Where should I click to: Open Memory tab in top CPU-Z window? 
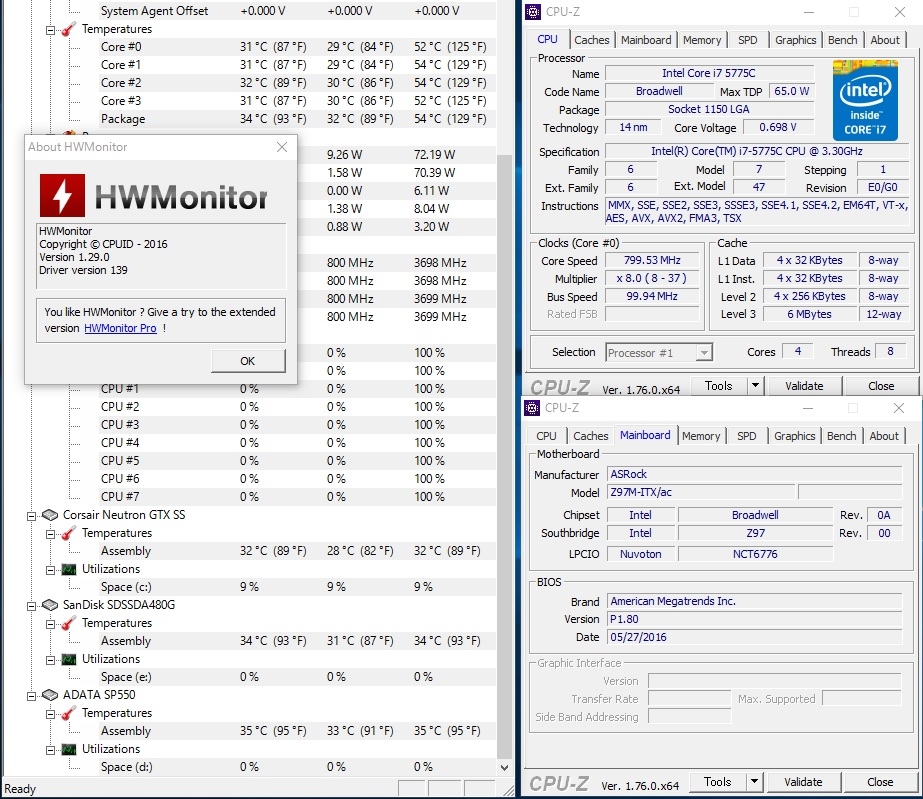pos(702,40)
